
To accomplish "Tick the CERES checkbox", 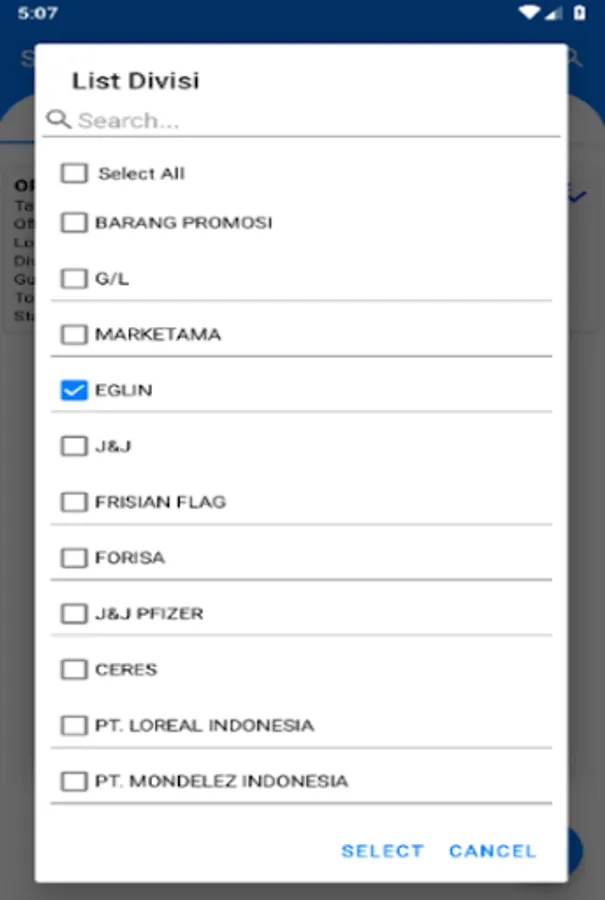I will 74,670.
